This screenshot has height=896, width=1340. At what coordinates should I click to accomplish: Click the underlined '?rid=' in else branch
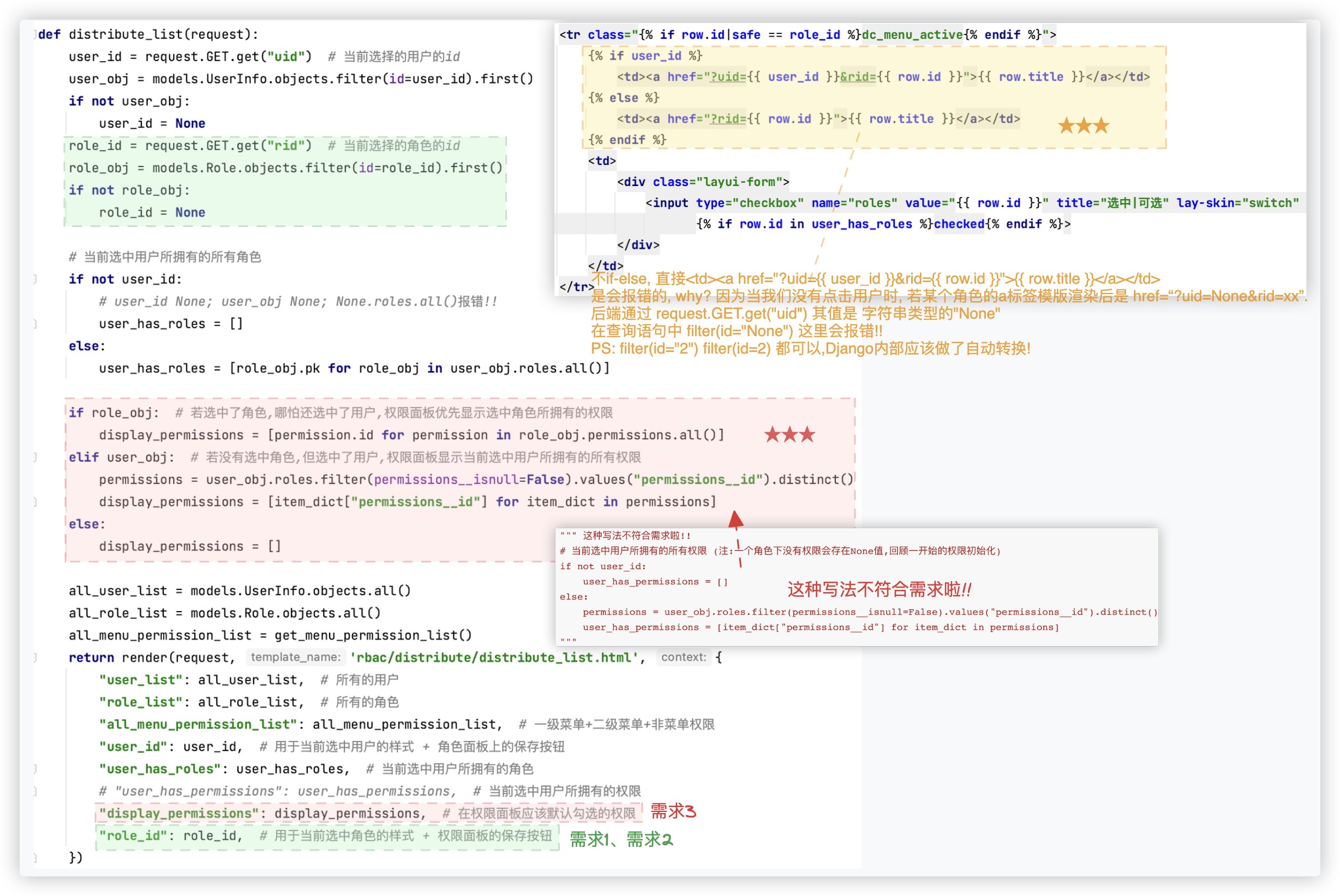[x=727, y=119]
